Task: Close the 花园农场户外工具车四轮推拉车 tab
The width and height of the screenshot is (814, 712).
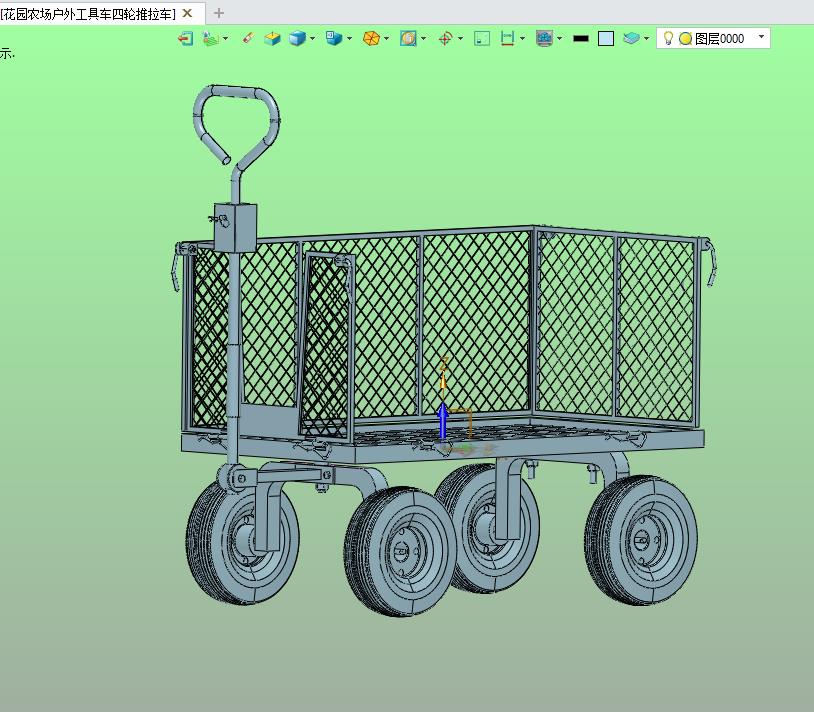Action: (x=188, y=13)
